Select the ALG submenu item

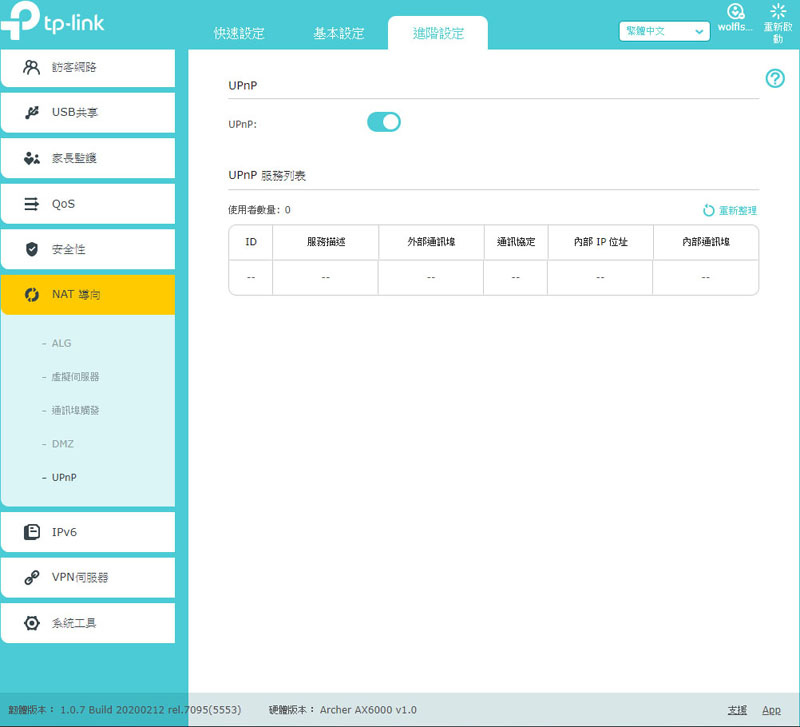click(x=61, y=343)
